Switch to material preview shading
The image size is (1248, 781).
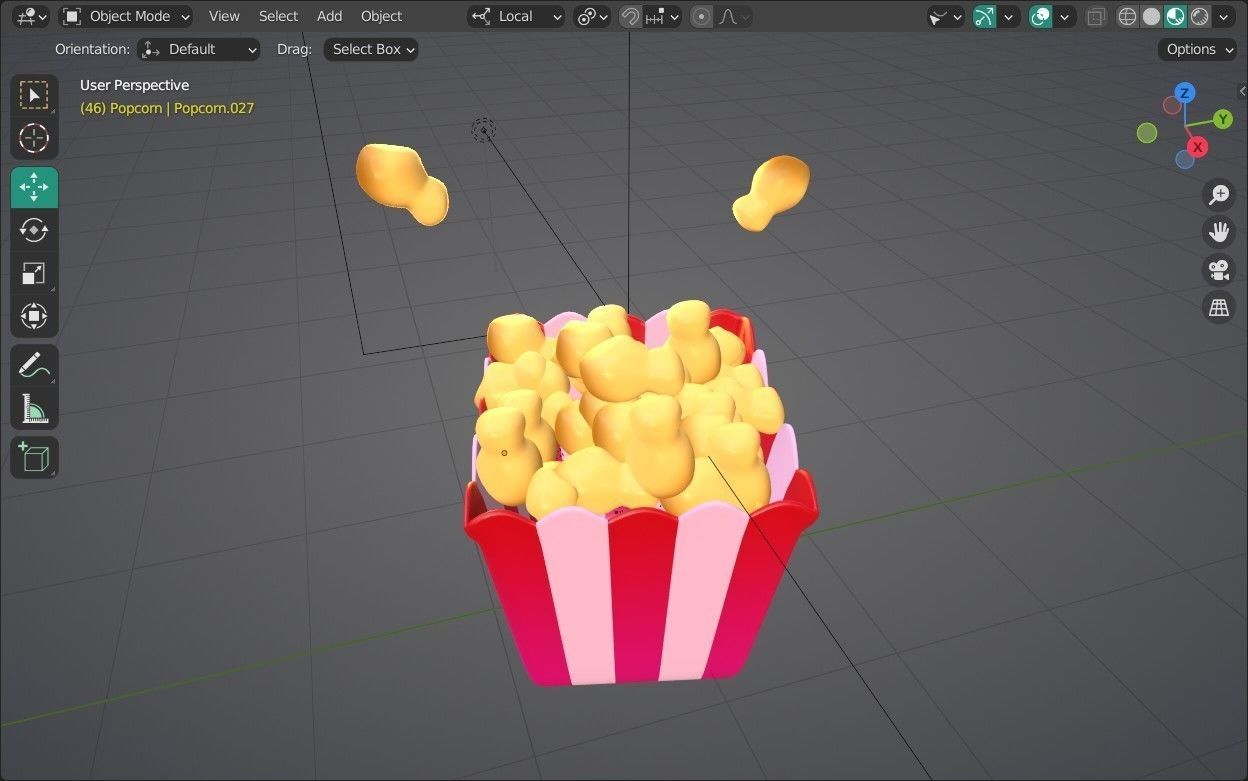point(1176,16)
